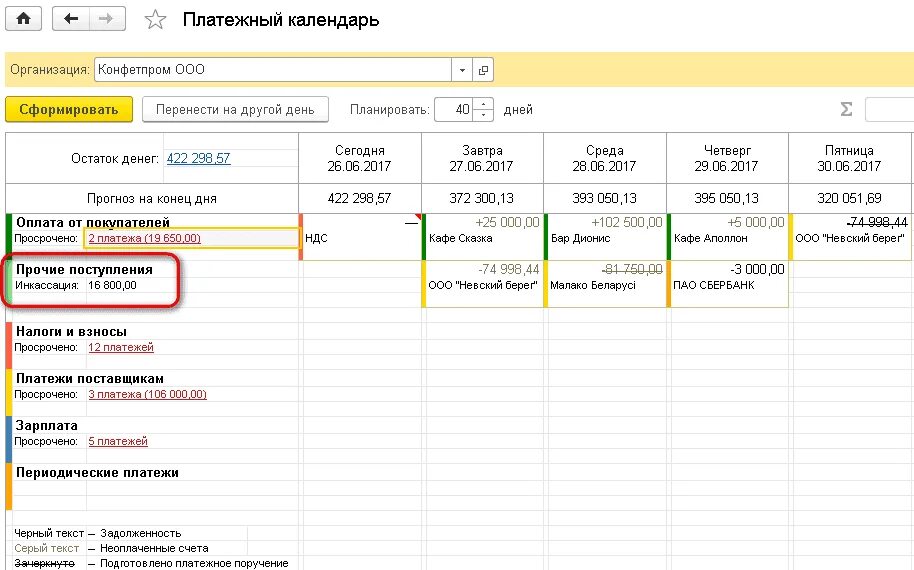Image resolution: width=914 pixels, height=570 pixels.
Task: Open the ПАО СБЕРБАНК payment -3 000,00
Action: 727,284
